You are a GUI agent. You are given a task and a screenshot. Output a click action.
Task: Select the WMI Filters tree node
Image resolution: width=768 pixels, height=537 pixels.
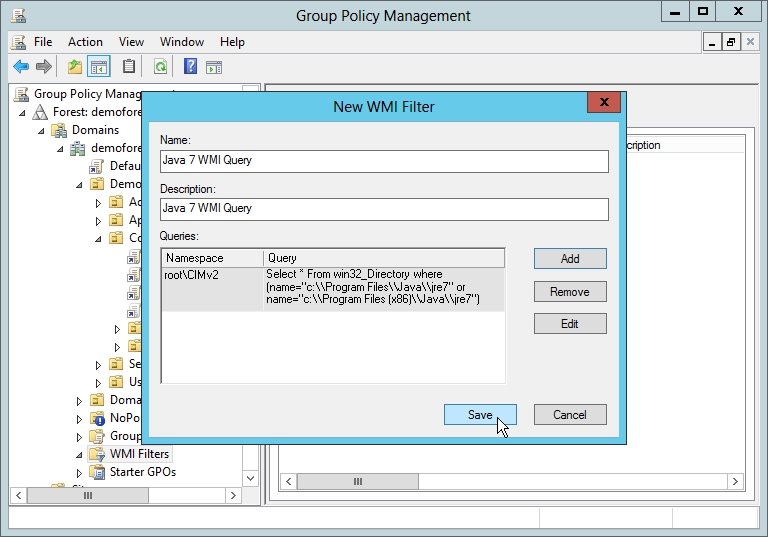pyautogui.click(x=139, y=454)
